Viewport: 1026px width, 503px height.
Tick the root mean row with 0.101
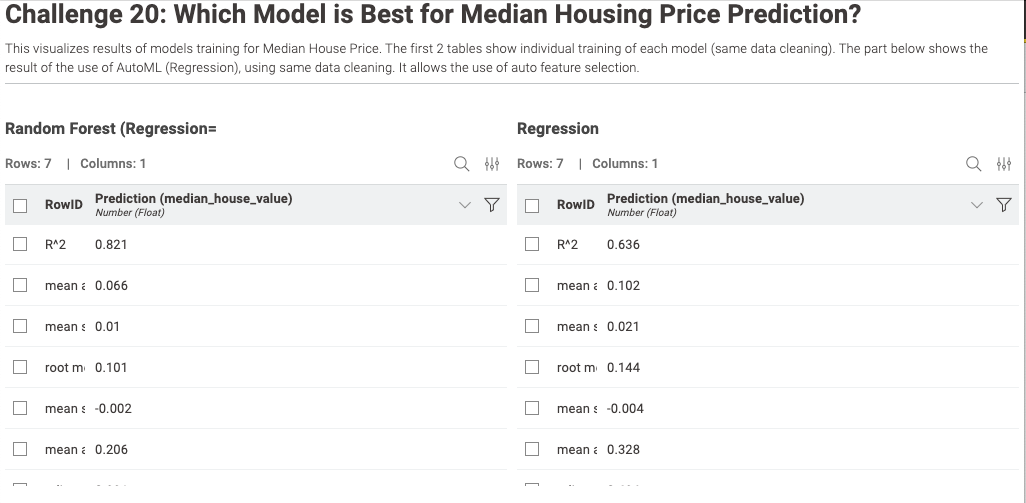[19, 368]
